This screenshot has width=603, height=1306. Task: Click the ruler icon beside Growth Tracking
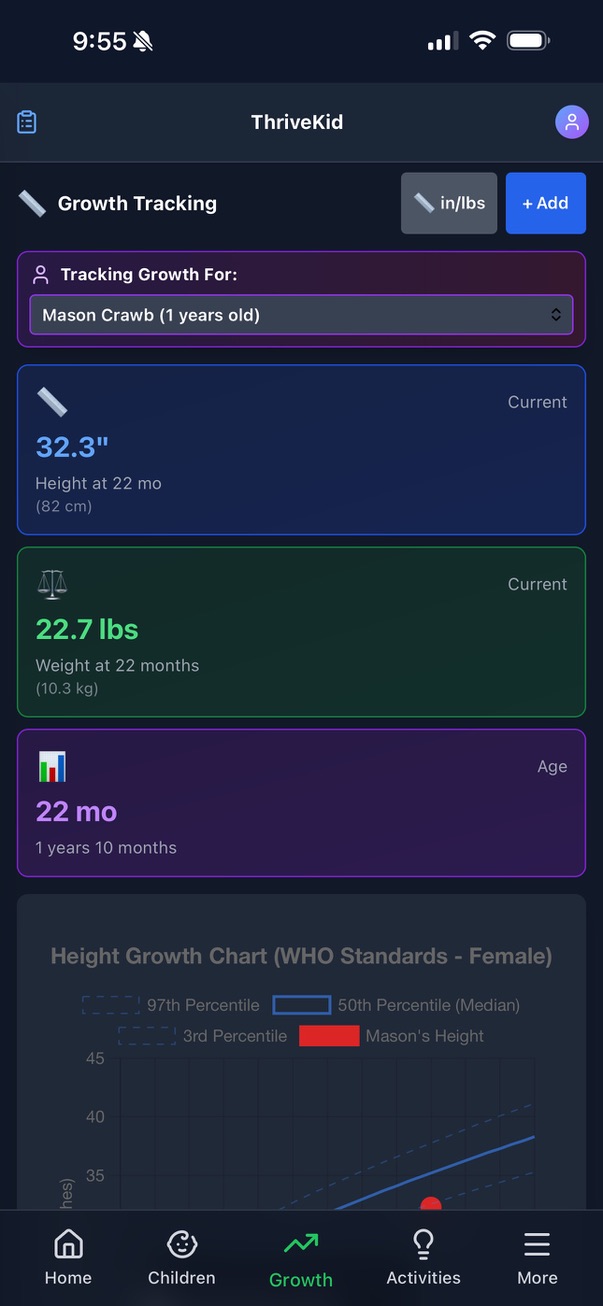pyautogui.click(x=32, y=202)
